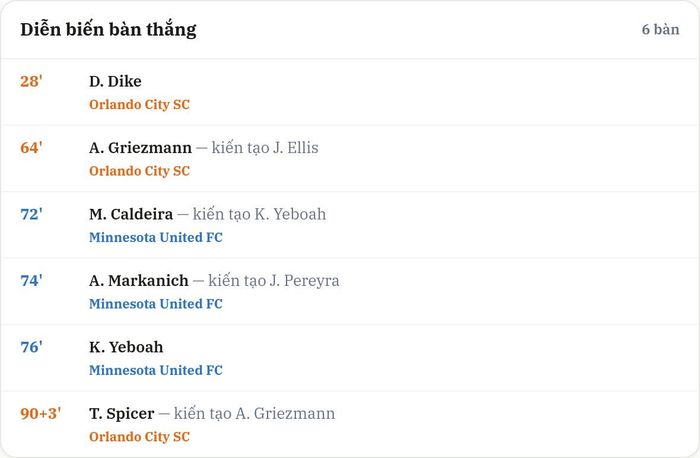700x458 pixels.
Task: Select the 28' minute marker
Action: pyautogui.click(x=31, y=81)
